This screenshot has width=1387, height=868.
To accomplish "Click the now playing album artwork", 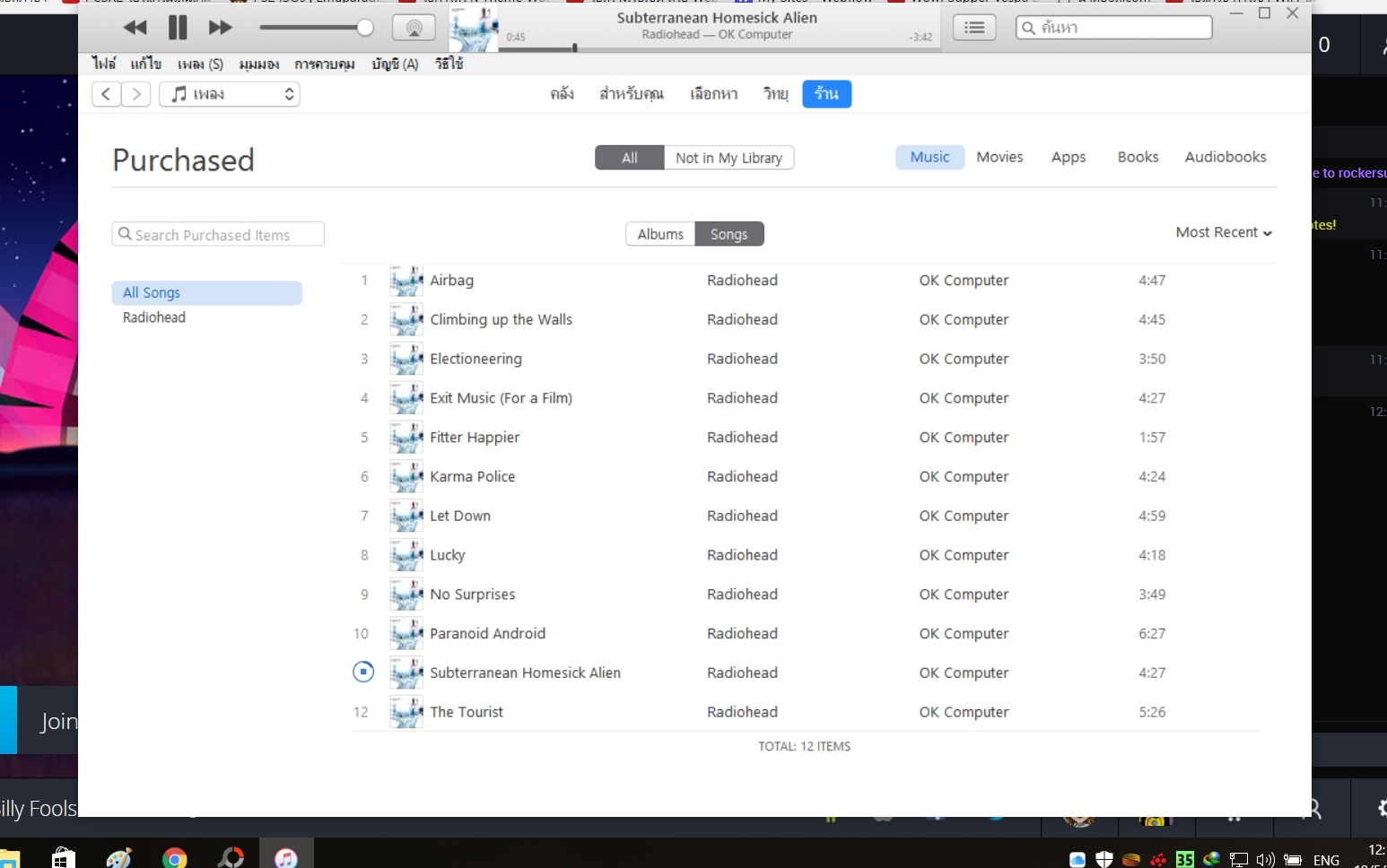I will [474, 29].
